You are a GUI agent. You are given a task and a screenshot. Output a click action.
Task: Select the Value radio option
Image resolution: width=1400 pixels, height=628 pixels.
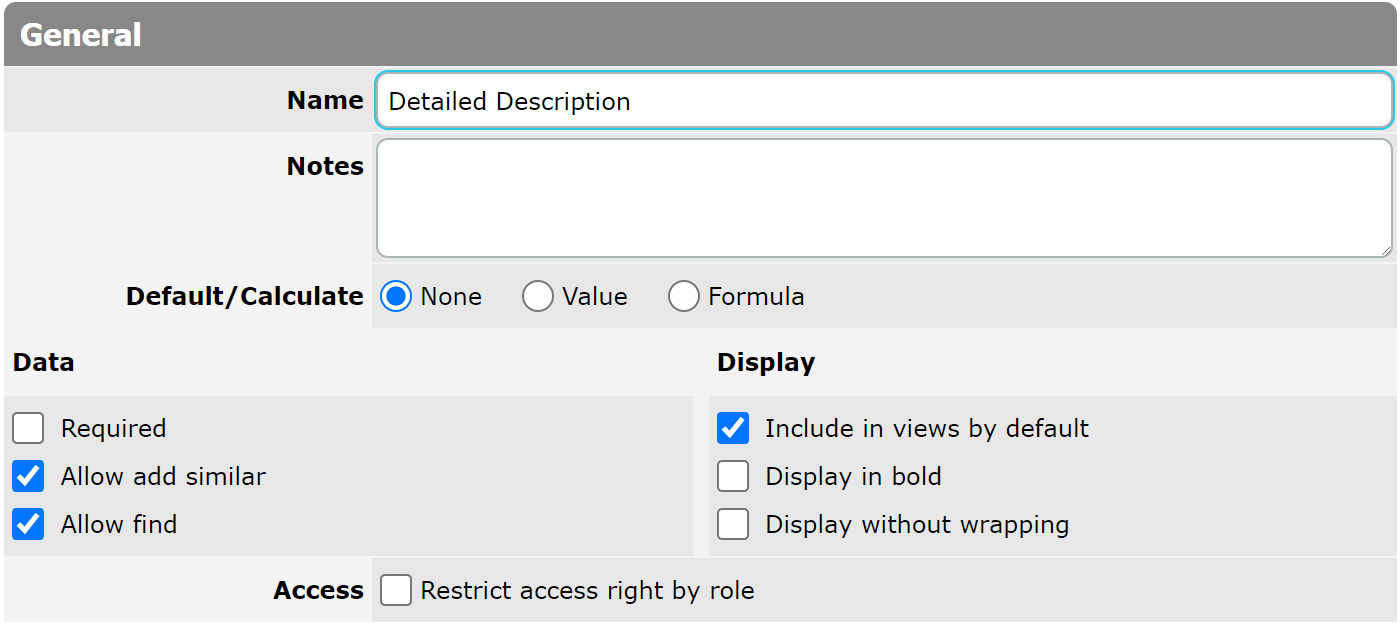click(538, 297)
